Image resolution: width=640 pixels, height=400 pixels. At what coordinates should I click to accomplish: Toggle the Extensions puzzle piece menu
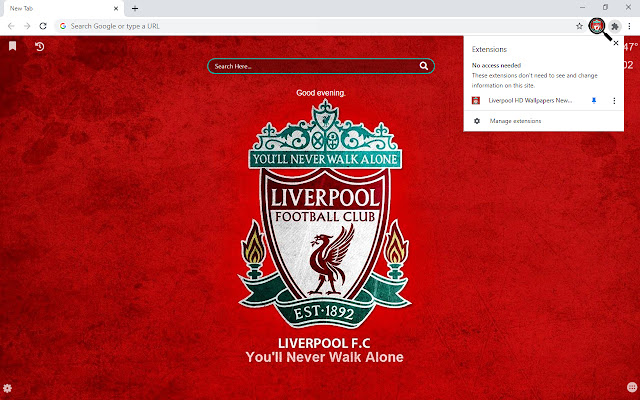(x=615, y=26)
